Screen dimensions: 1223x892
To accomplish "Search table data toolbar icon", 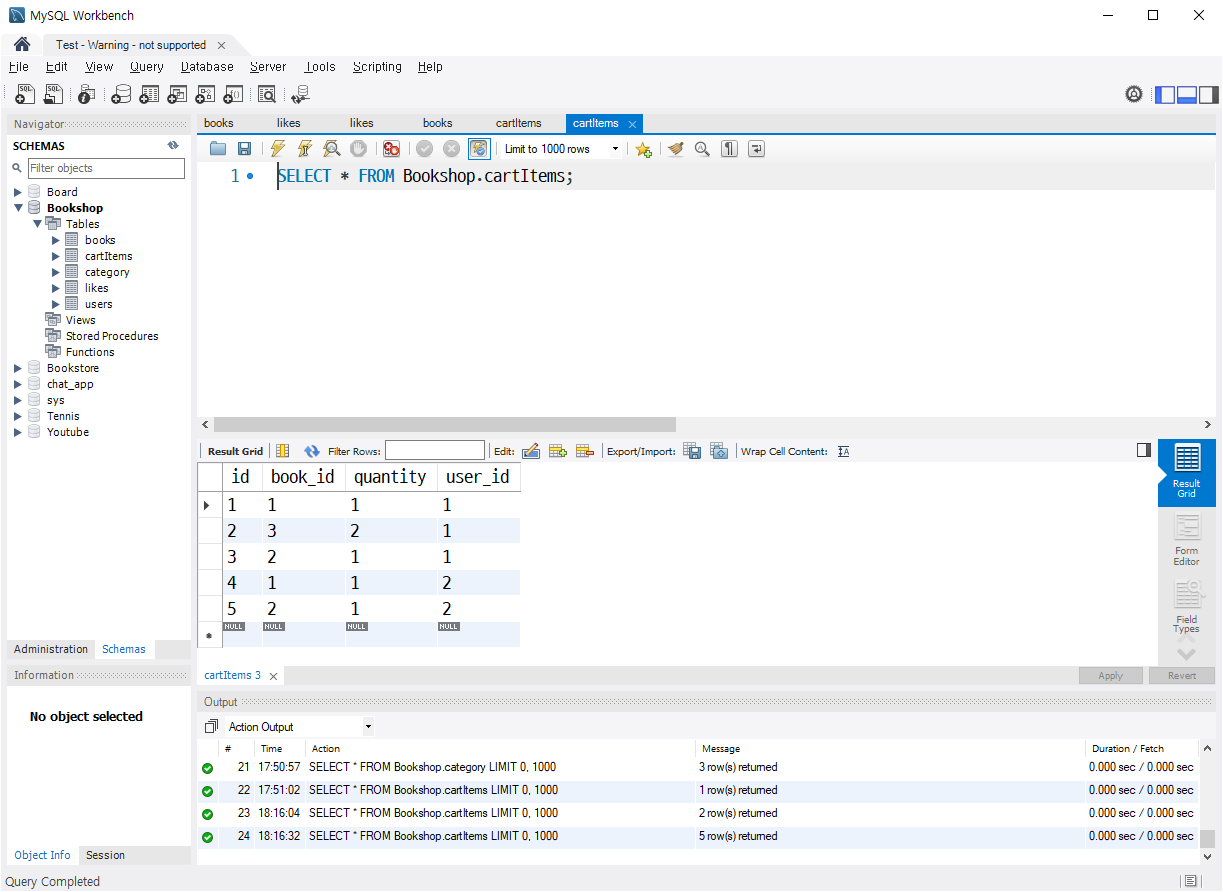I will tap(266, 94).
